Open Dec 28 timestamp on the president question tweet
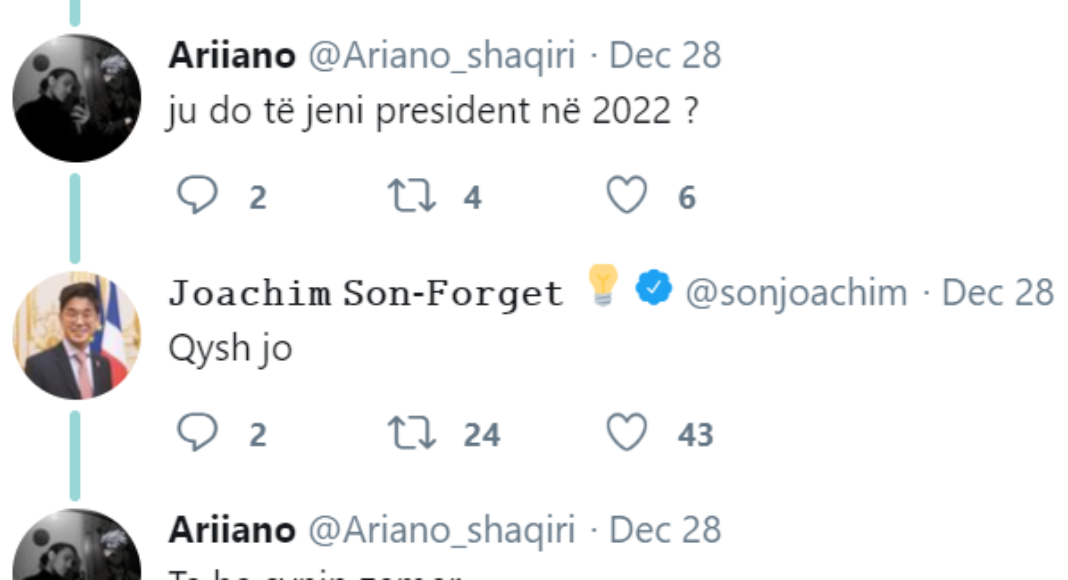This screenshot has width=1068, height=580. 665,55
